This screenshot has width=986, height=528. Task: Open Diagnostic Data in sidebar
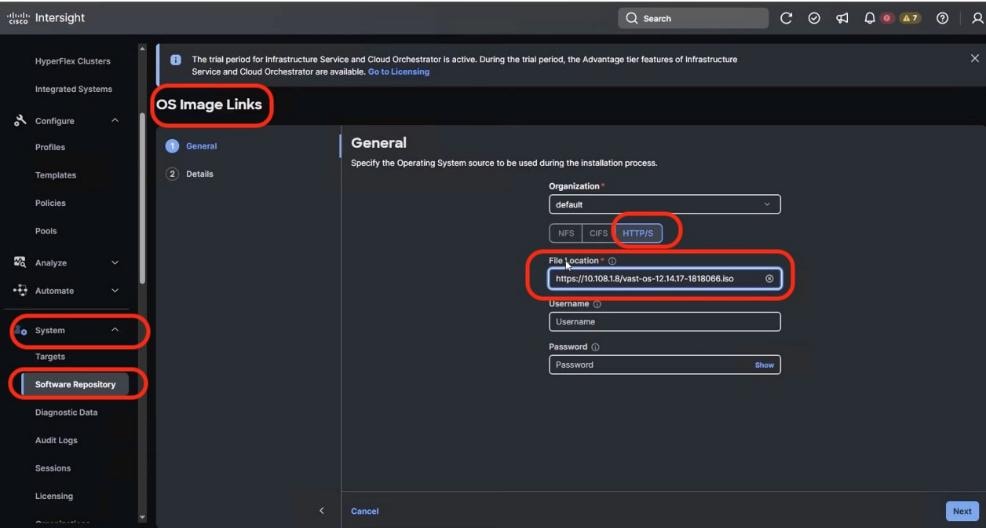pyautogui.click(x=66, y=412)
